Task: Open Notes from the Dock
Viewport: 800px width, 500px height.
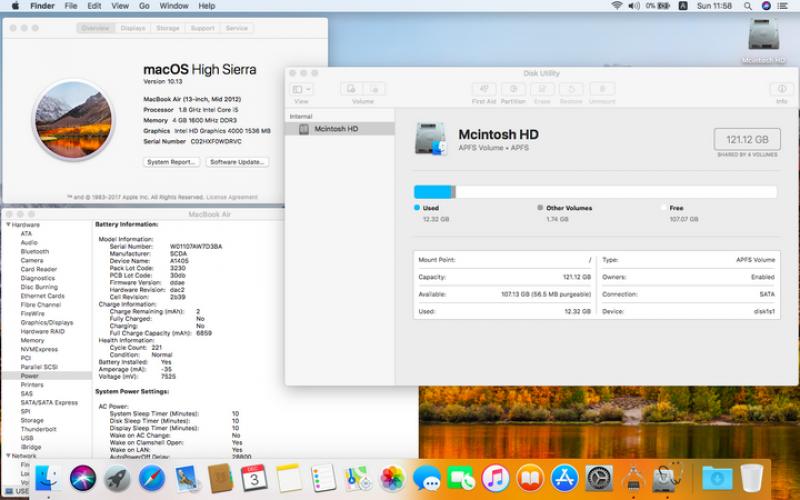Action: click(x=288, y=479)
